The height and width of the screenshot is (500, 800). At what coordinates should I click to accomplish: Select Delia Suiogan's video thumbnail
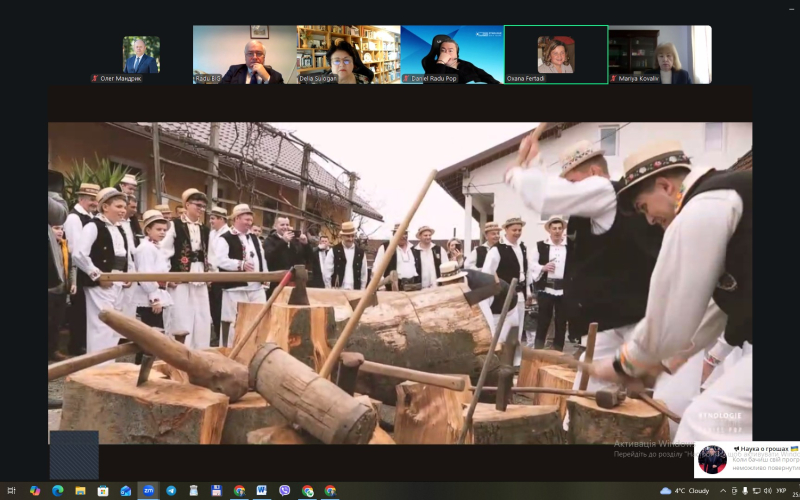(x=348, y=54)
